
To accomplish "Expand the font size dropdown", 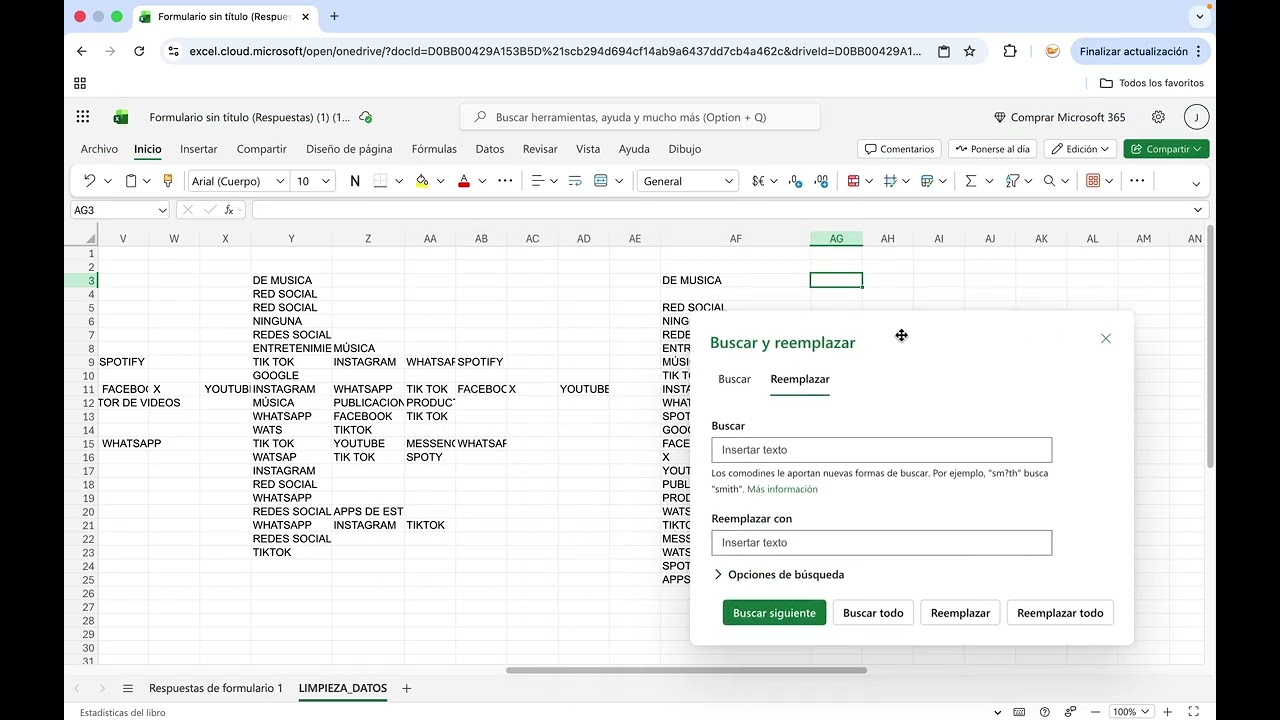I will (326, 181).
